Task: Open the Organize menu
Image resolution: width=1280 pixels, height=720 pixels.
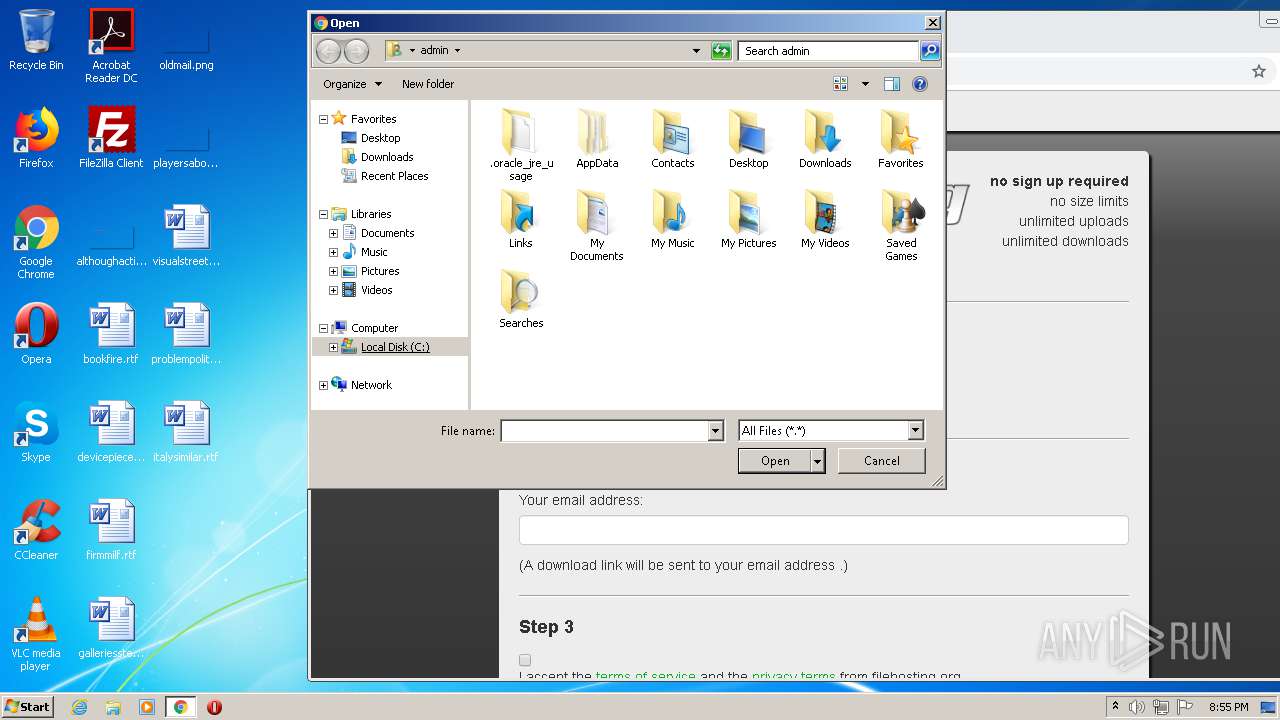Action: 352,84
